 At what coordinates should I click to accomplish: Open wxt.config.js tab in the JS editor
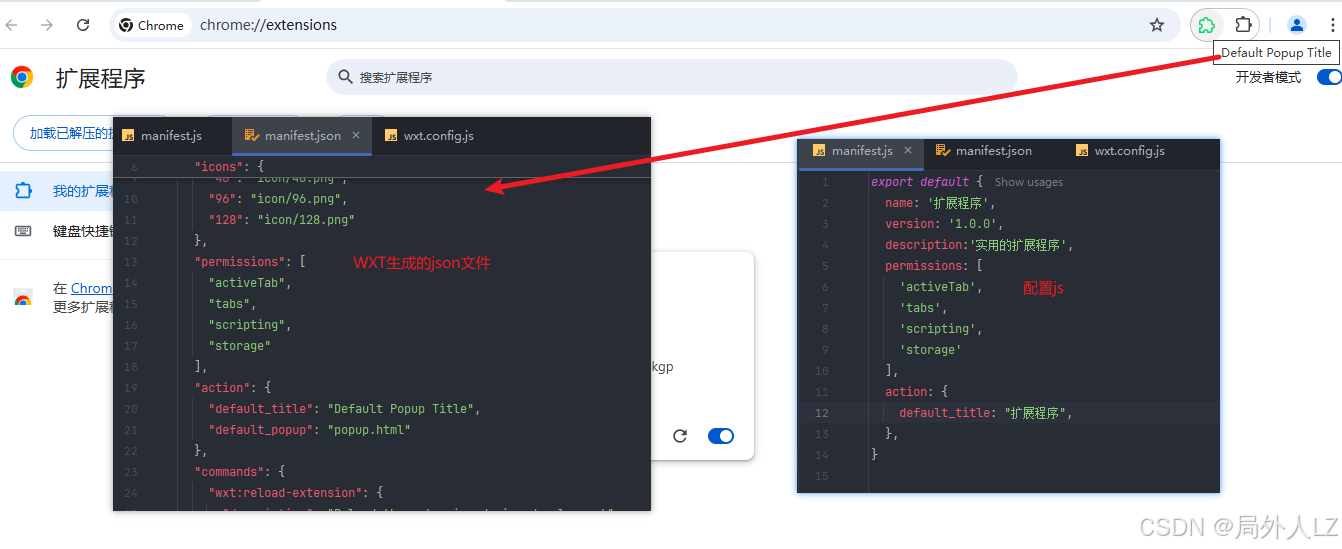(1120, 151)
